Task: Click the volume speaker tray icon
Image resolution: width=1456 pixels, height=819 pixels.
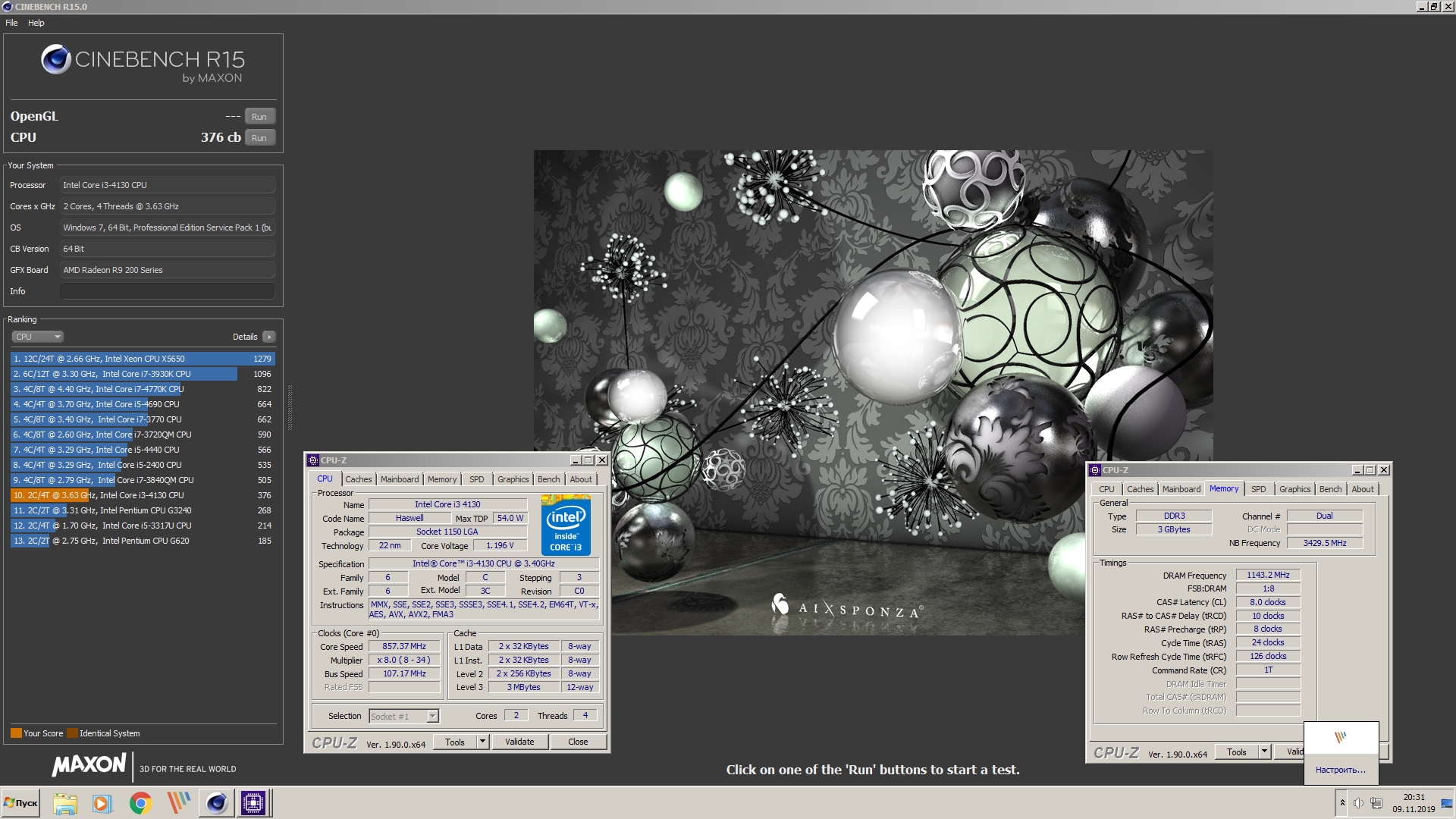Action: coord(1358,803)
